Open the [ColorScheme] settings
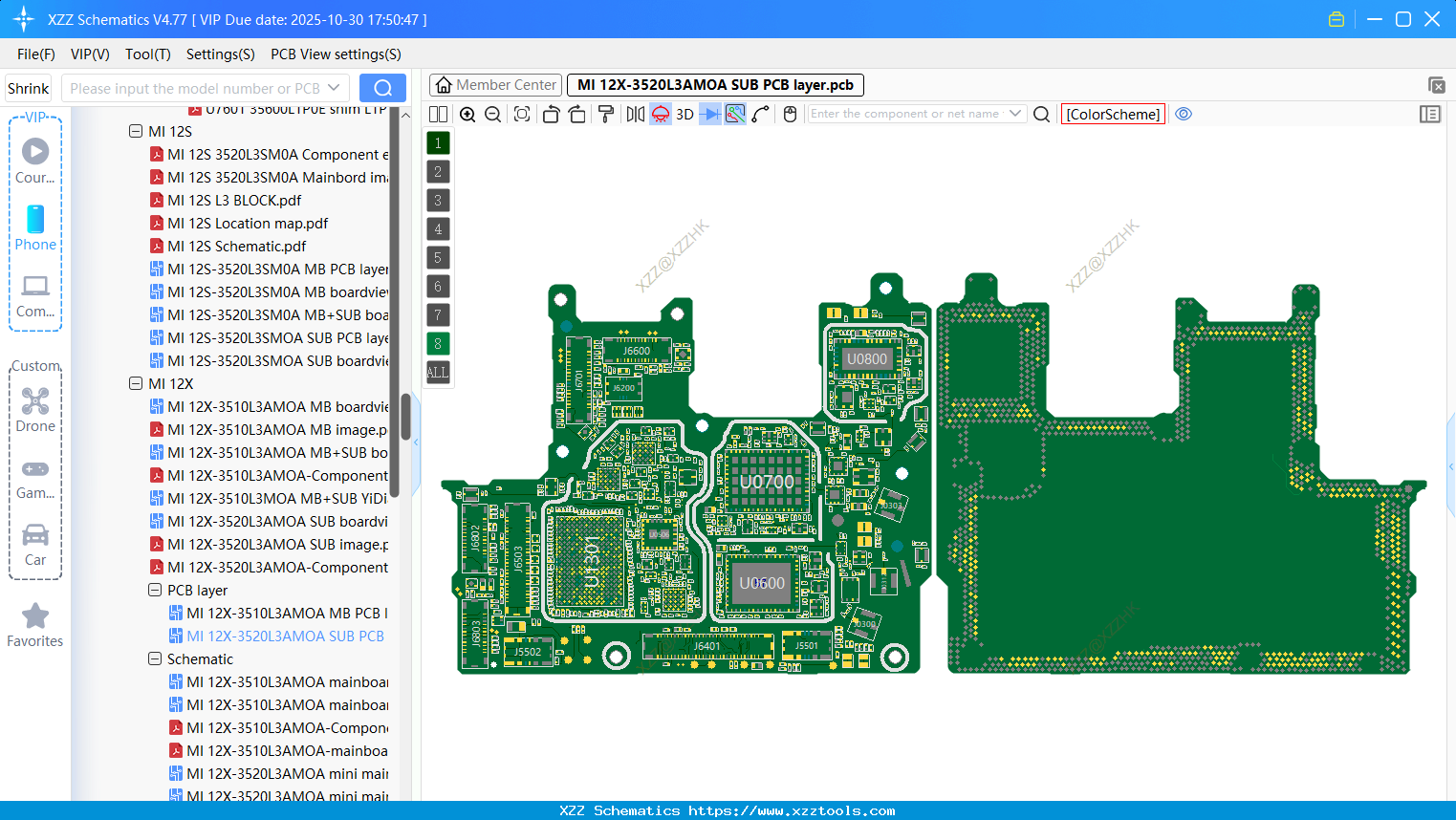The height and width of the screenshot is (820, 1456). [x=1113, y=114]
